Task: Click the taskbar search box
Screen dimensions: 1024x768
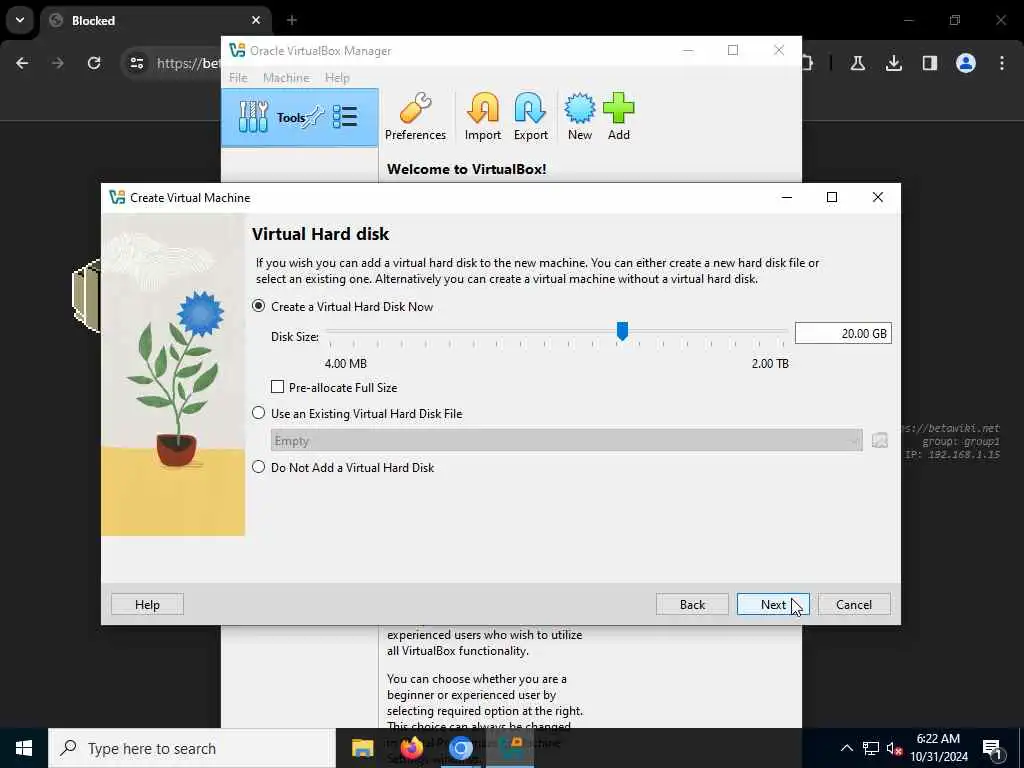Action: point(192,748)
